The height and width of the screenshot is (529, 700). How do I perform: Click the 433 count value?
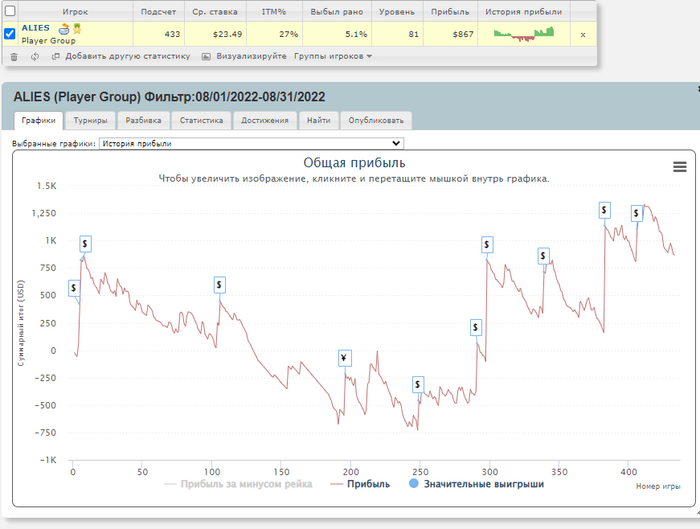coord(172,34)
